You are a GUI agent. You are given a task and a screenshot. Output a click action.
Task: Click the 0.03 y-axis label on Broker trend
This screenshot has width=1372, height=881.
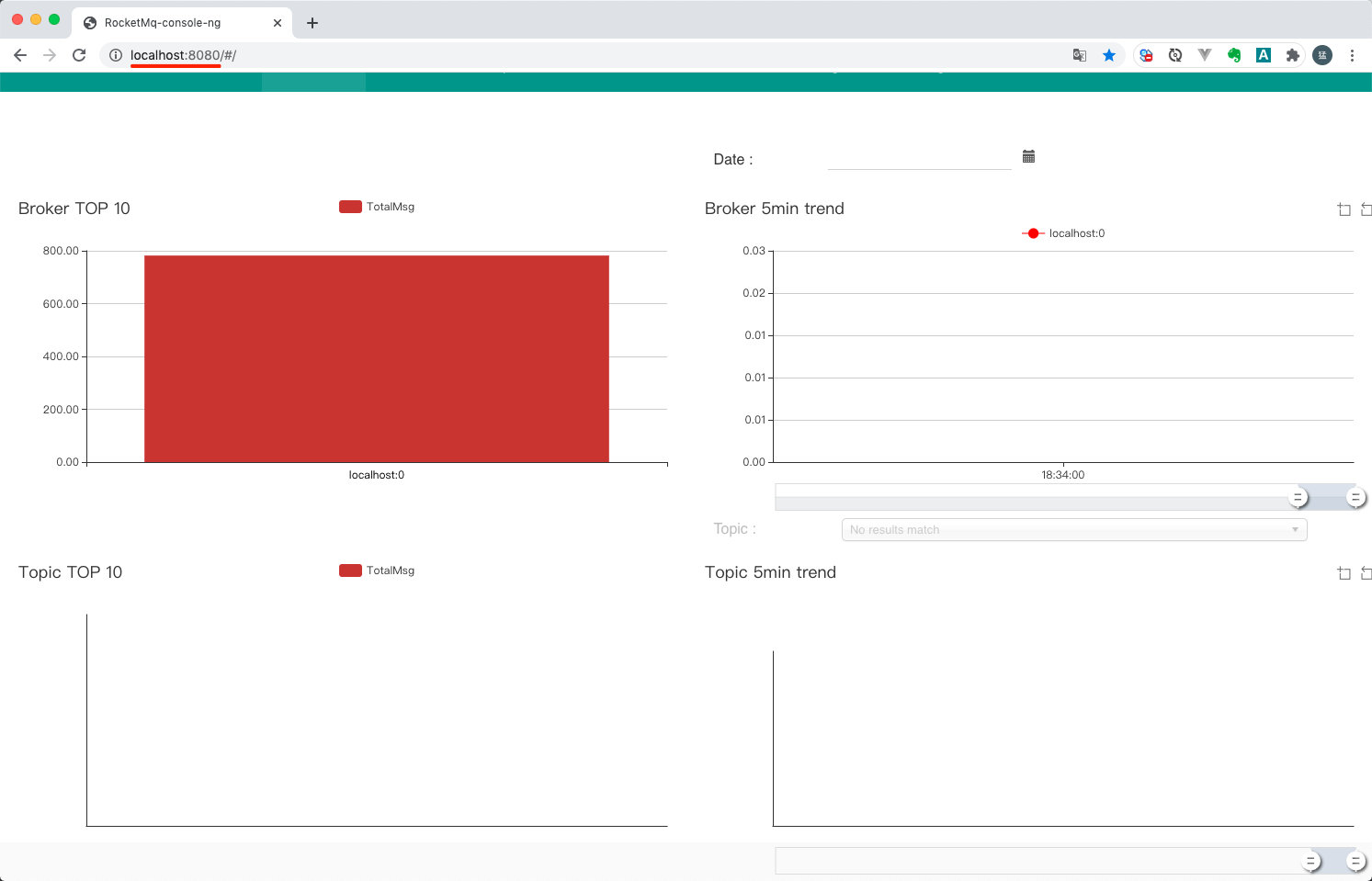coord(754,251)
